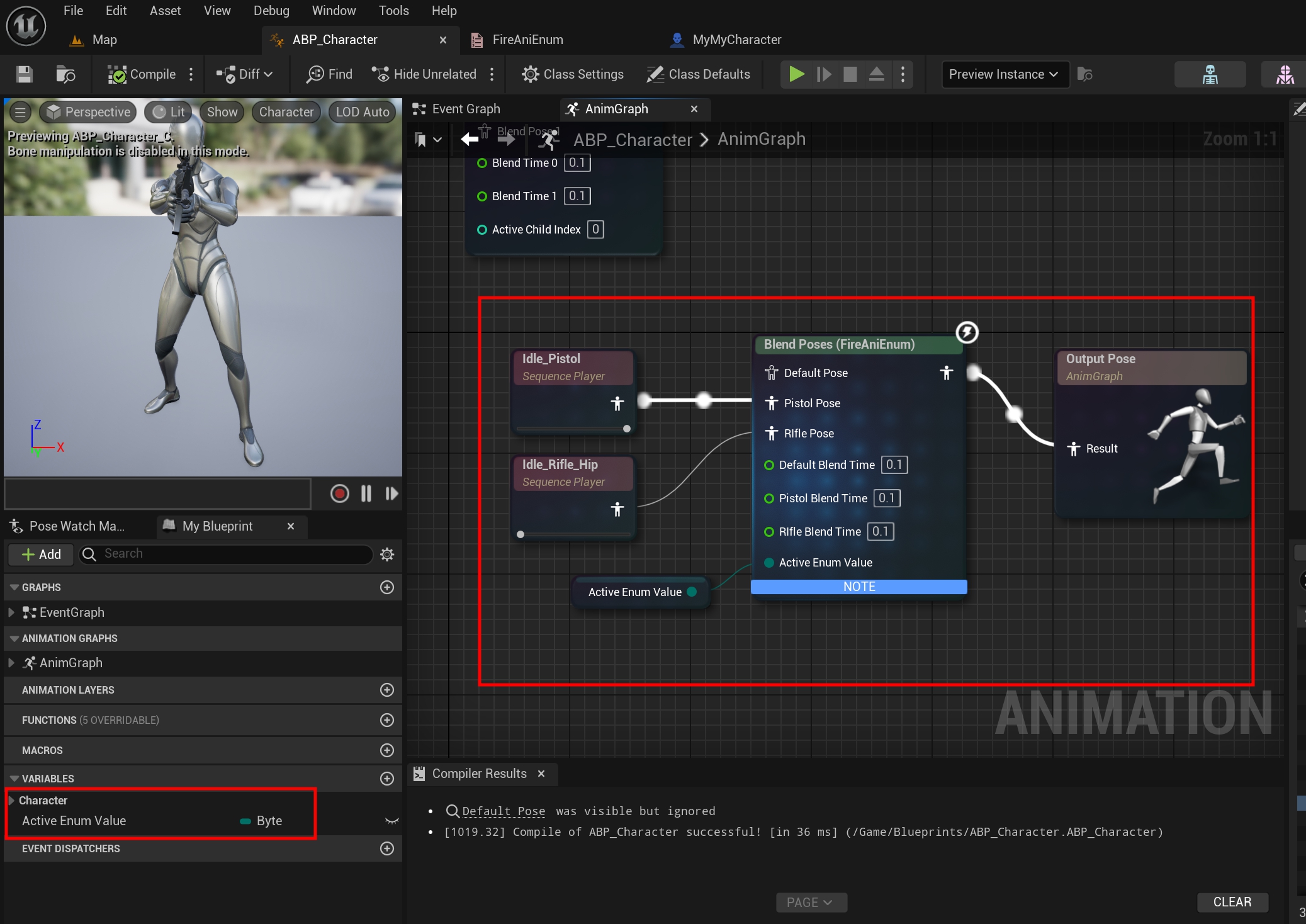1306x924 pixels.
Task: Add a new graph with plus icon
Action: (x=387, y=587)
